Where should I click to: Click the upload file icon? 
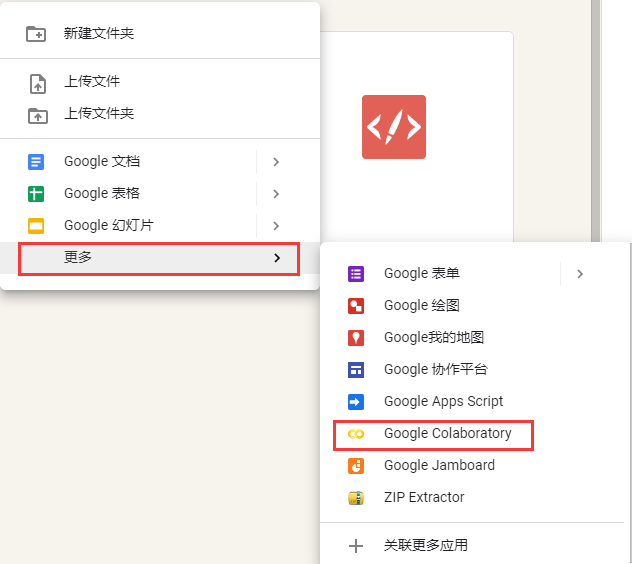38,84
